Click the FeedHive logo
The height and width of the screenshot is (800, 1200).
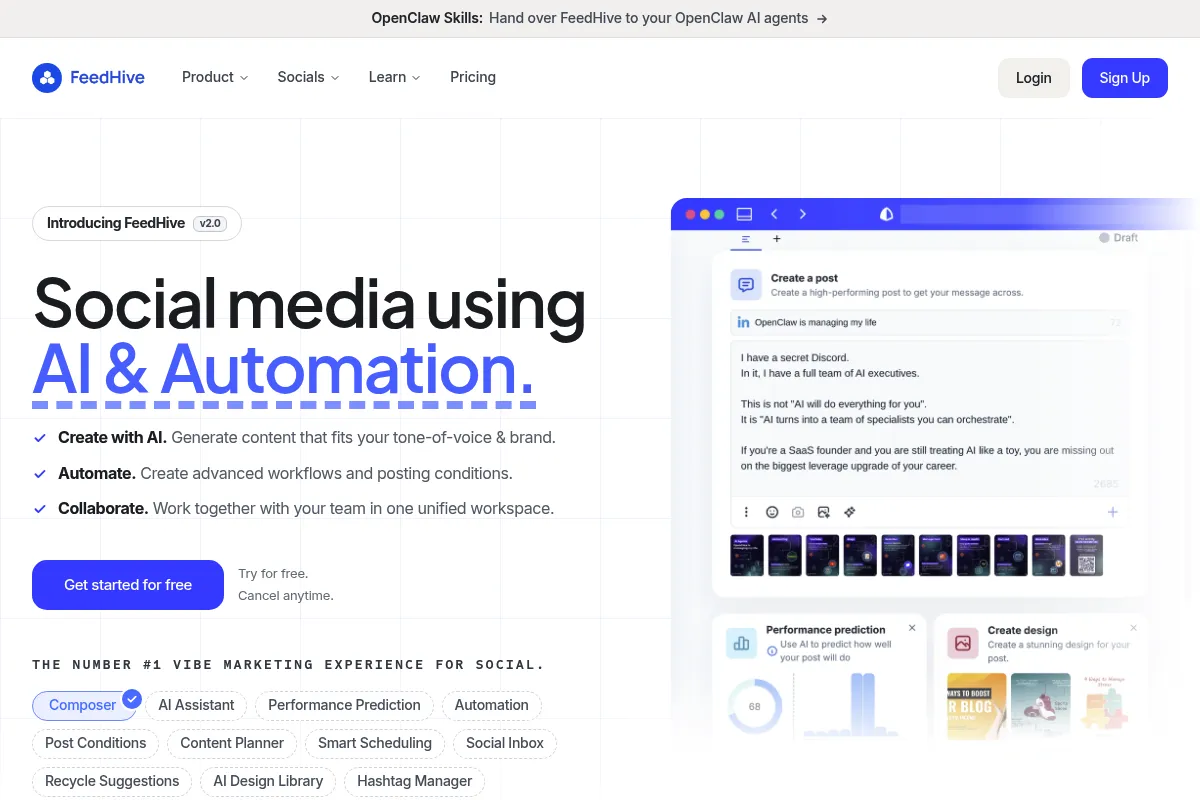coord(88,77)
